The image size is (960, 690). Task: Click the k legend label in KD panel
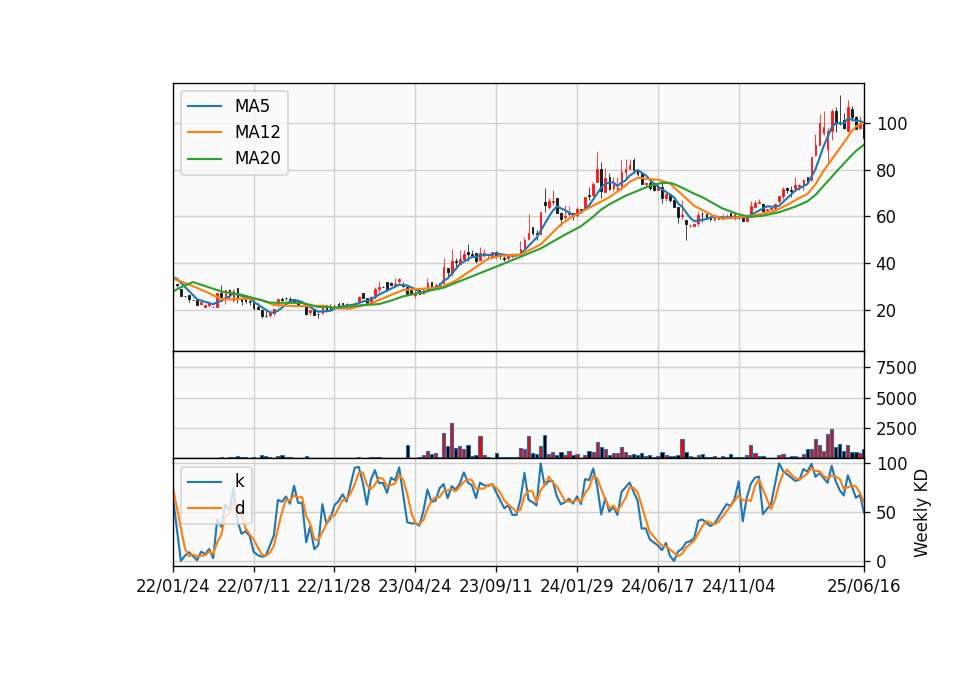click(x=240, y=481)
